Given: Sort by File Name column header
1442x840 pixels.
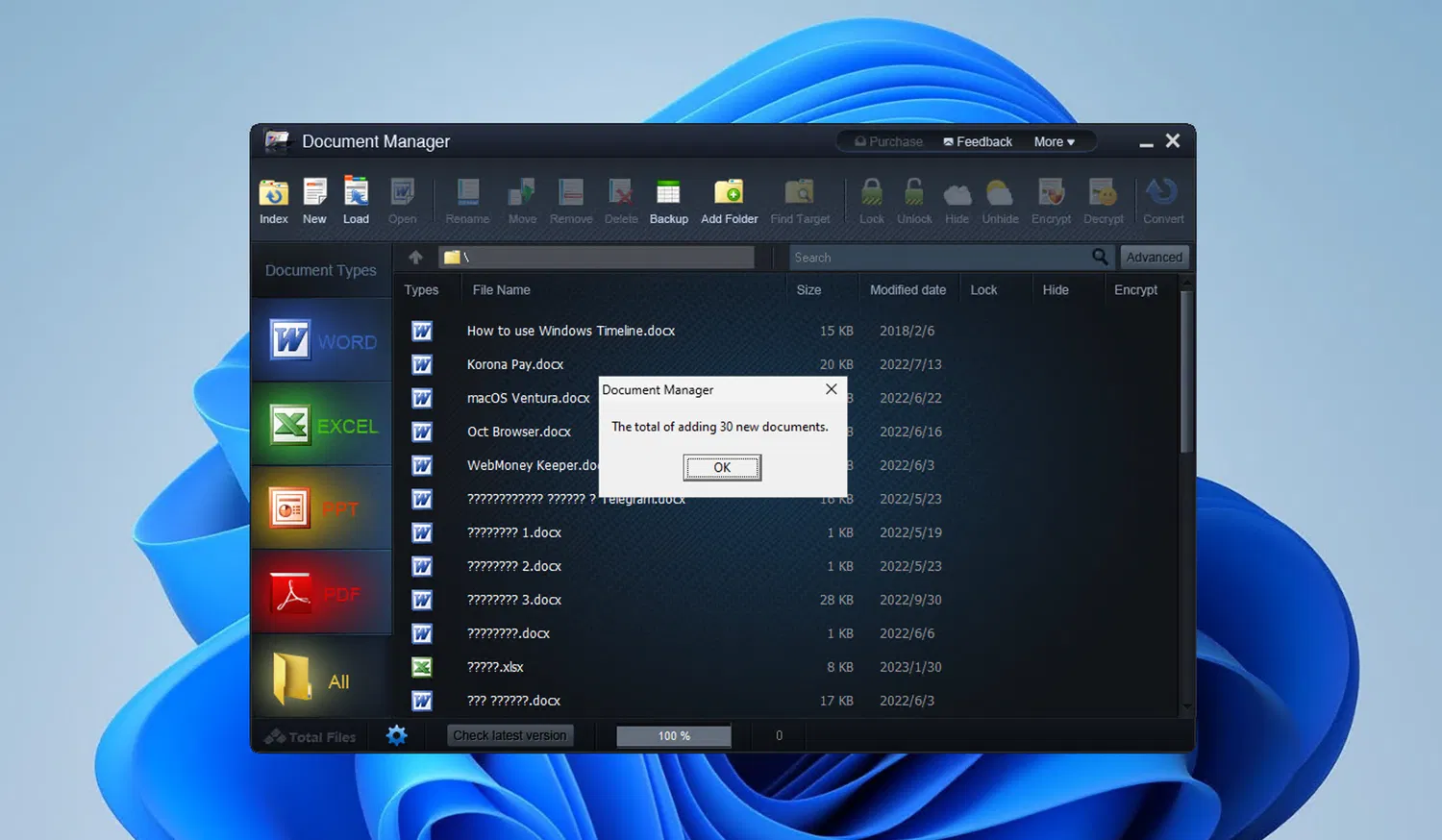Looking at the screenshot, I should pyautogui.click(x=501, y=289).
